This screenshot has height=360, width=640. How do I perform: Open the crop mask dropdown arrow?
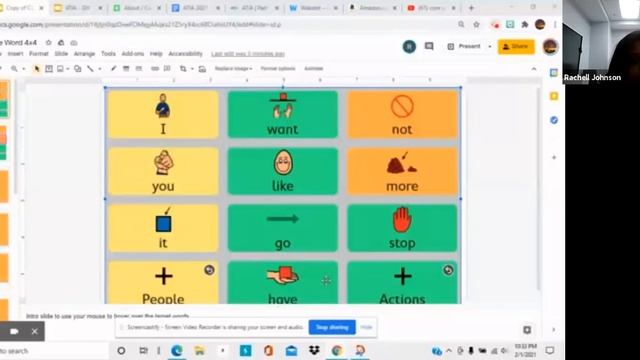coord(192,69)
